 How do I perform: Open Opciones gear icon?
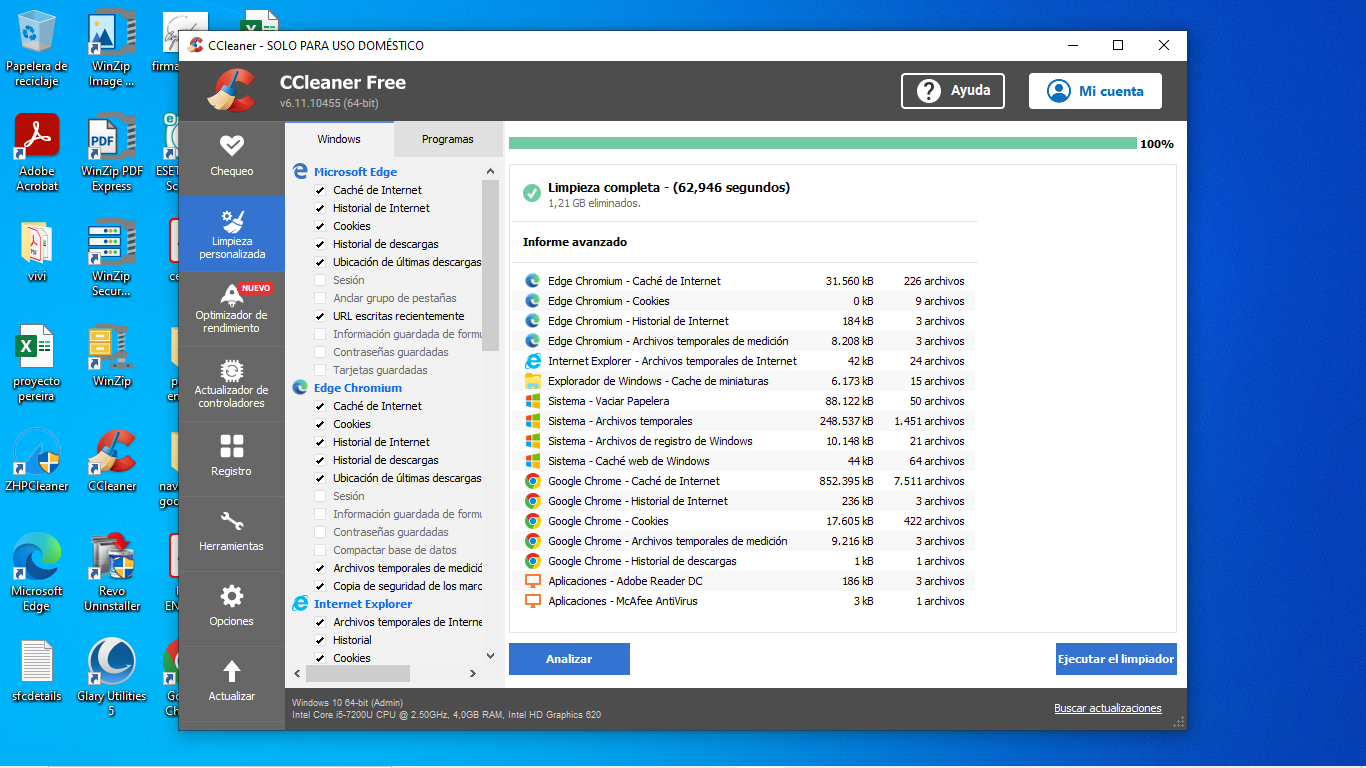click(231, 606)
